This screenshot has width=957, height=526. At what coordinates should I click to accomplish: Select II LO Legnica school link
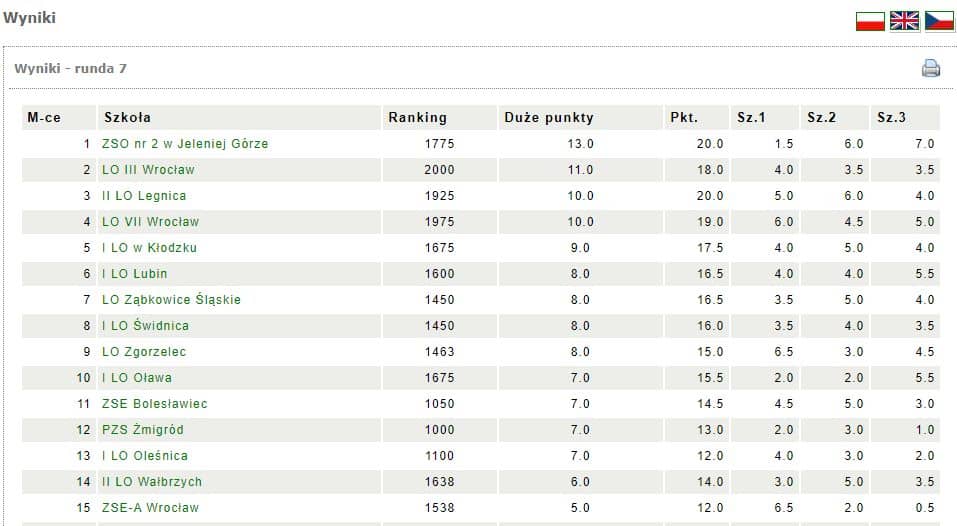[144, 196]
